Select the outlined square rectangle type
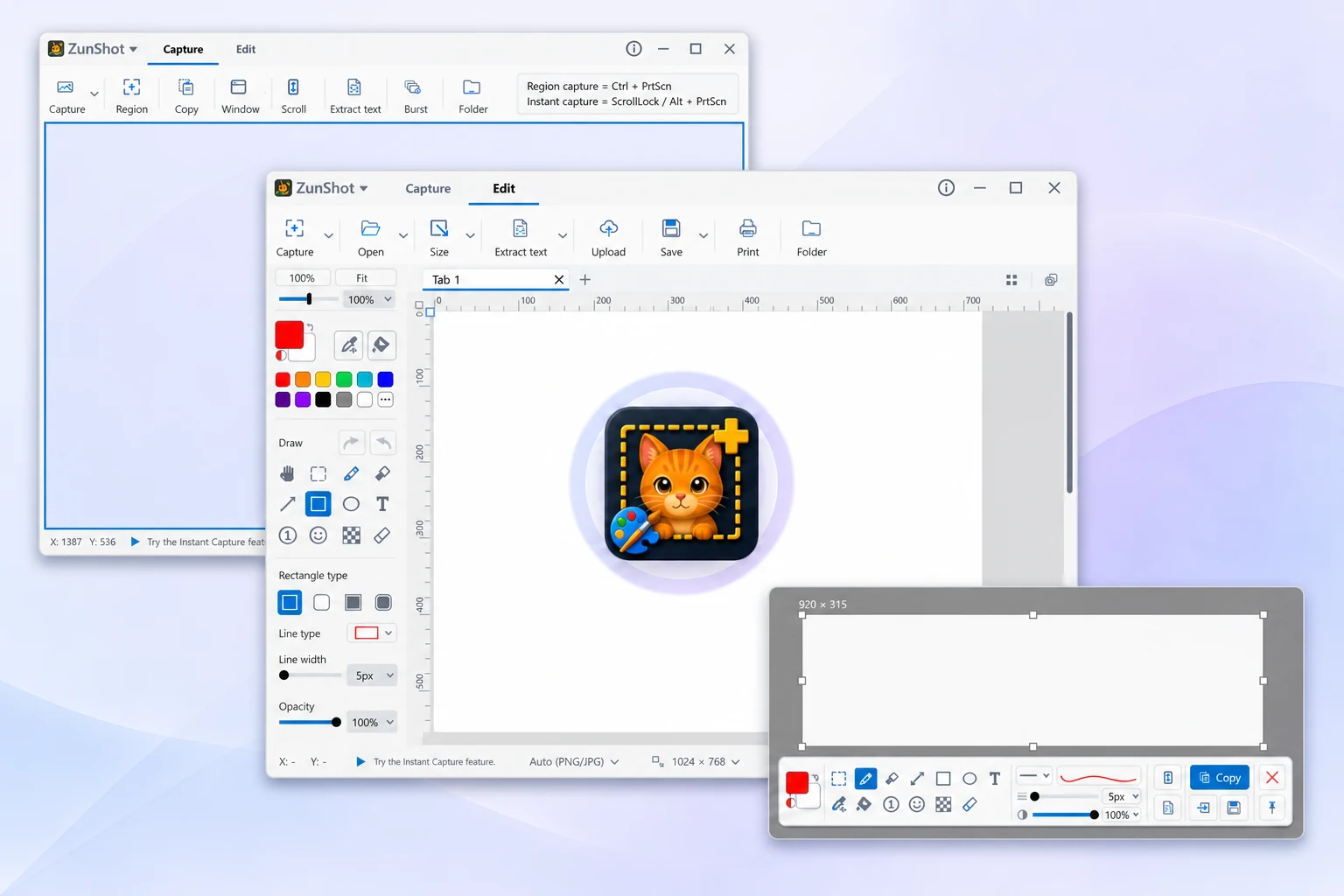This screenshot has height=896, width=1344. (x=290, y=602)
